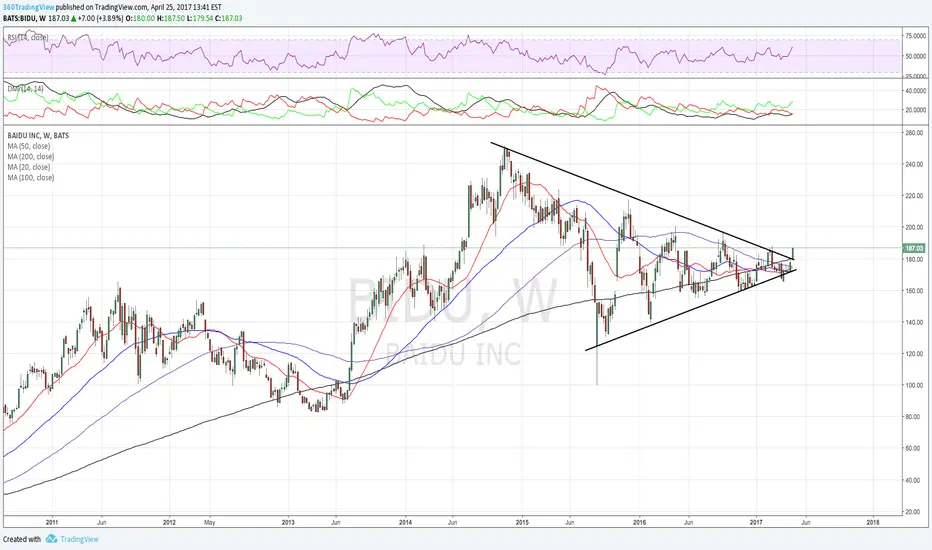Click the 2017 time axis label
Viewport: 932px width, 550px height.
click(x=756, y=523)
